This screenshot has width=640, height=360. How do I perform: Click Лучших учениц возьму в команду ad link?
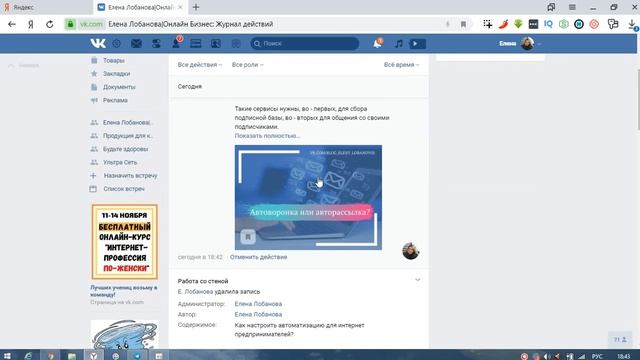(x=124, y=291)
